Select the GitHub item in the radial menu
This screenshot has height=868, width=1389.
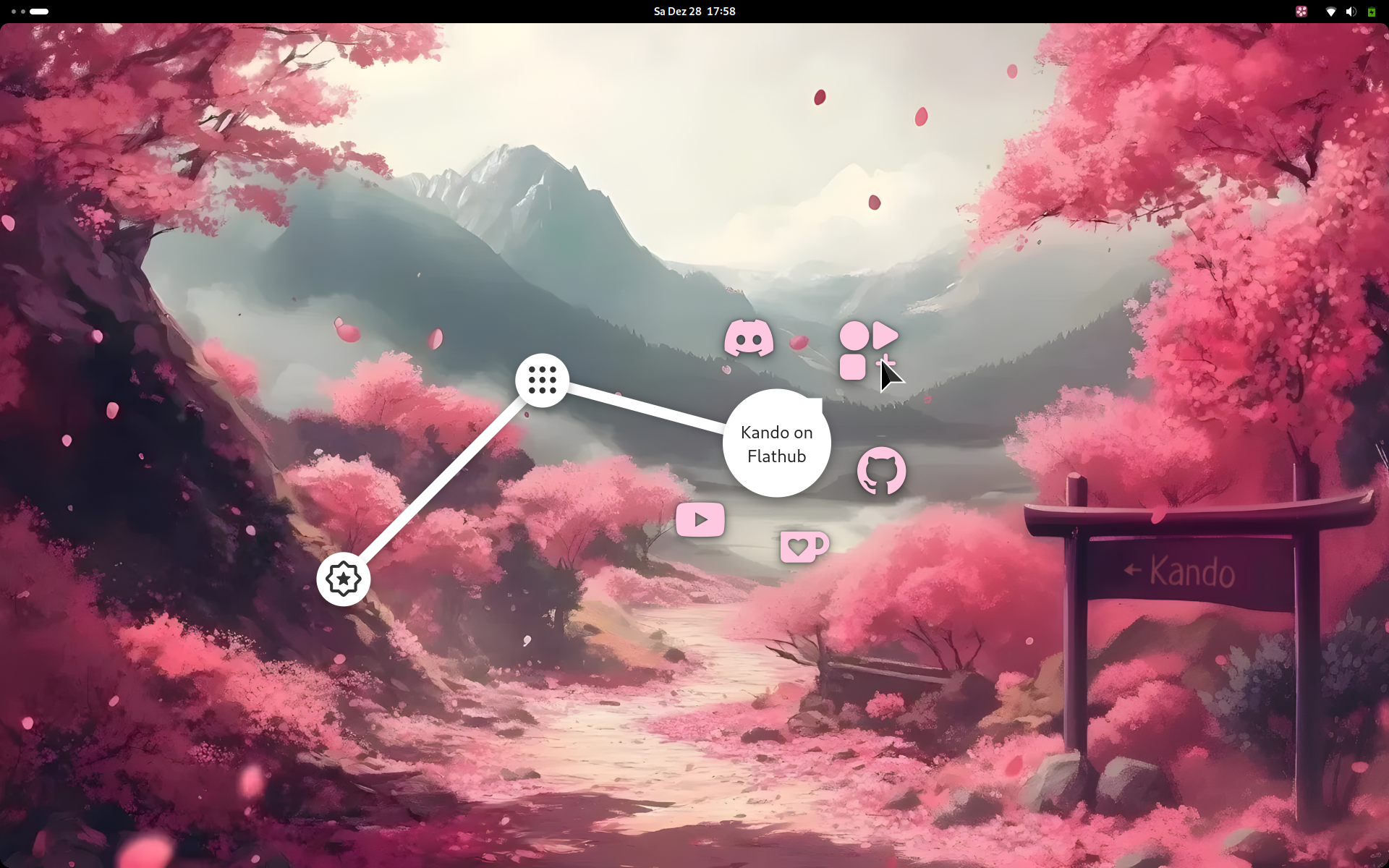pyautogui.click(x=880, y=471)
